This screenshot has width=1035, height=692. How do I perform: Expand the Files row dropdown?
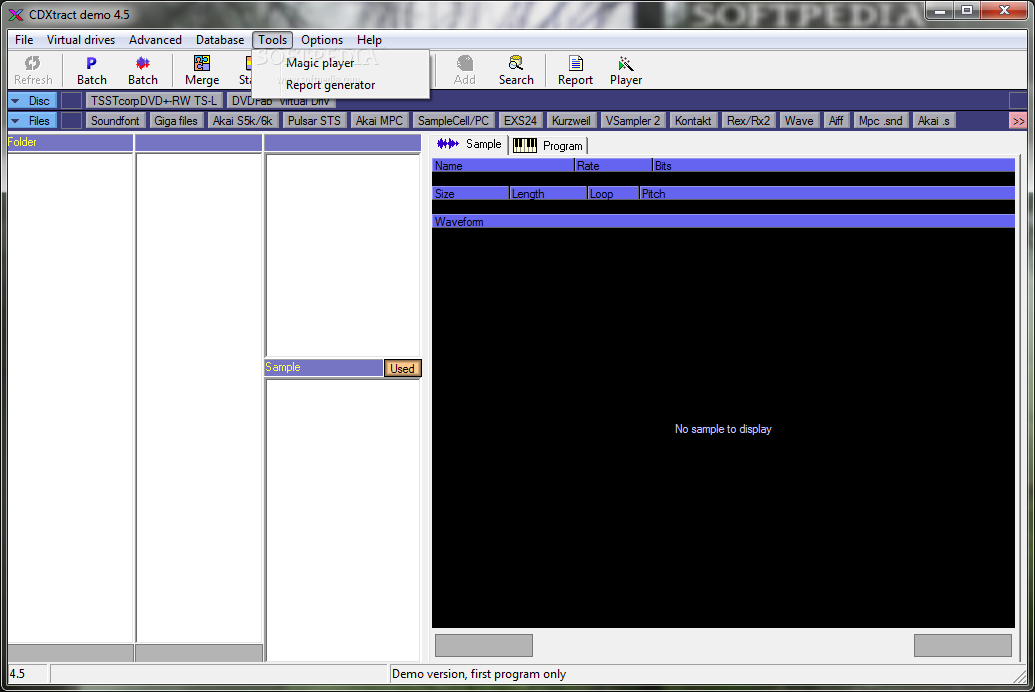(x=15, y=121)
